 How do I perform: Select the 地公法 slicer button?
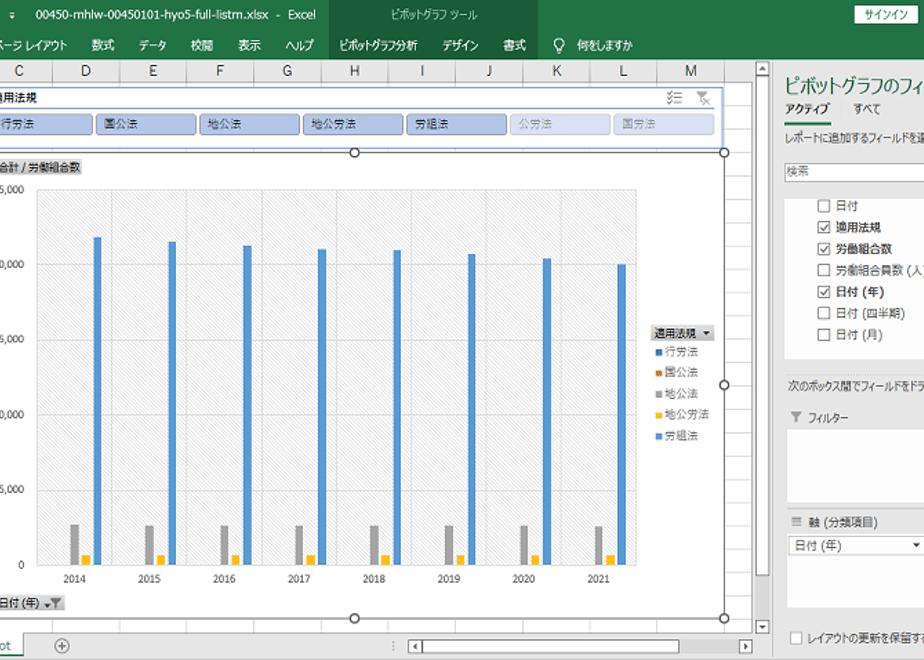[x=249, y=124]
